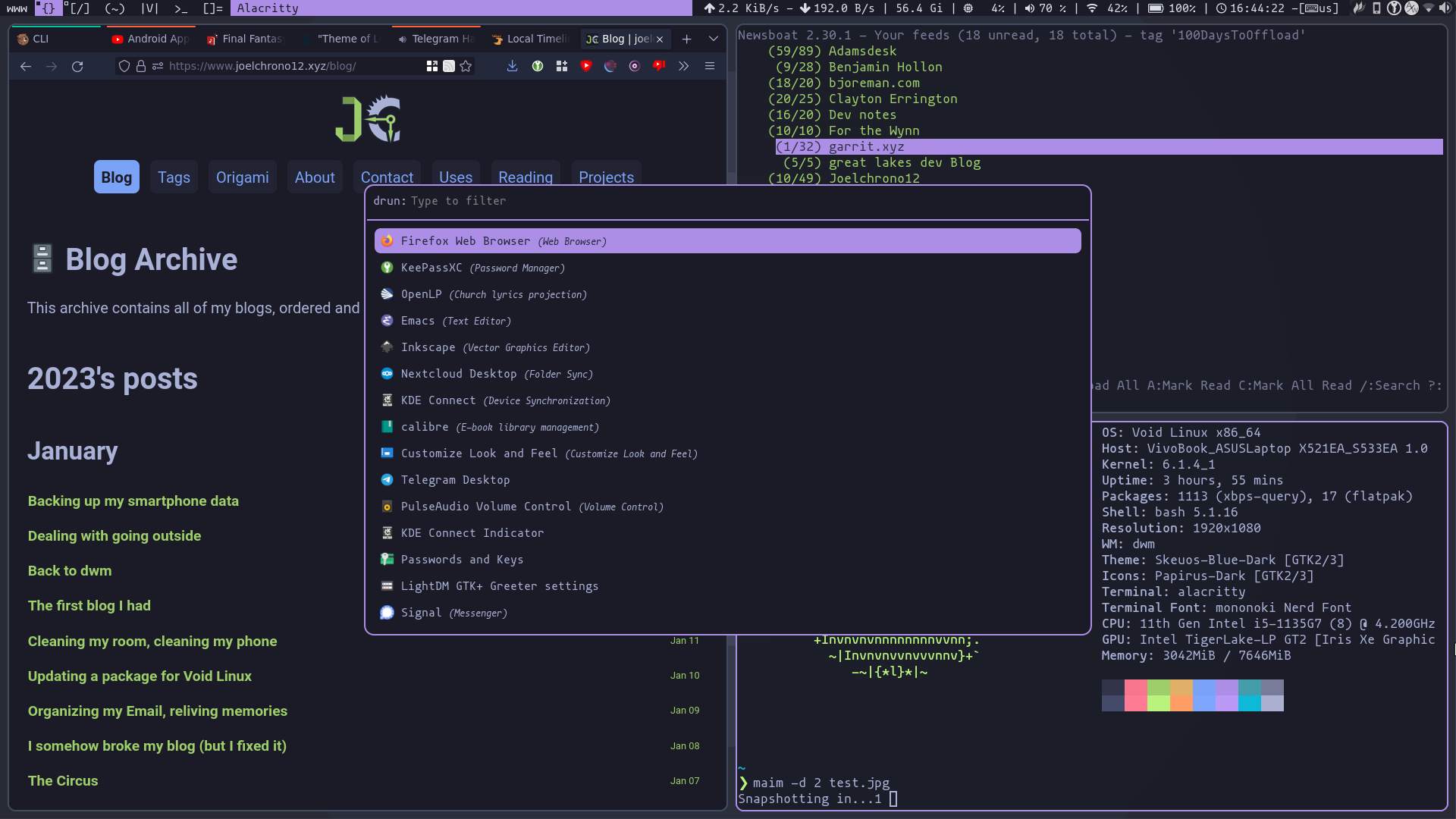Switch to the Local Timeline browser tab
Image resolution: width=1456 pixels, height=819 pixels.
pyautogui.click(x=530, y=39)
